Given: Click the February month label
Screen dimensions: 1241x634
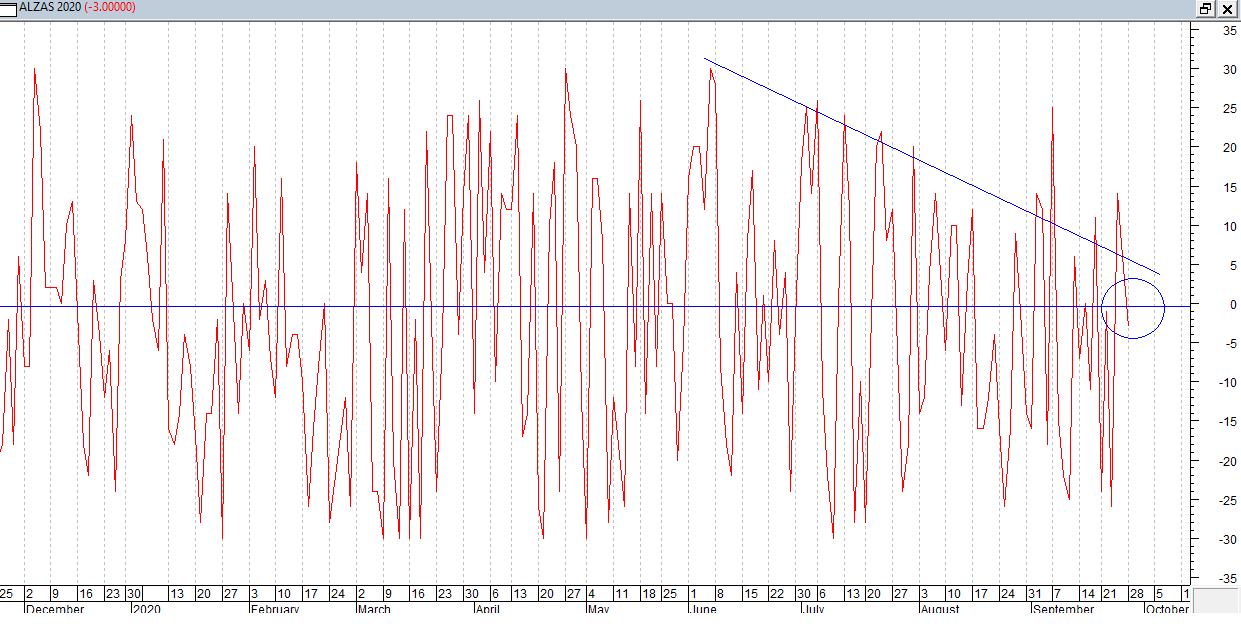Looking at the screenshot, I should 275,609.
